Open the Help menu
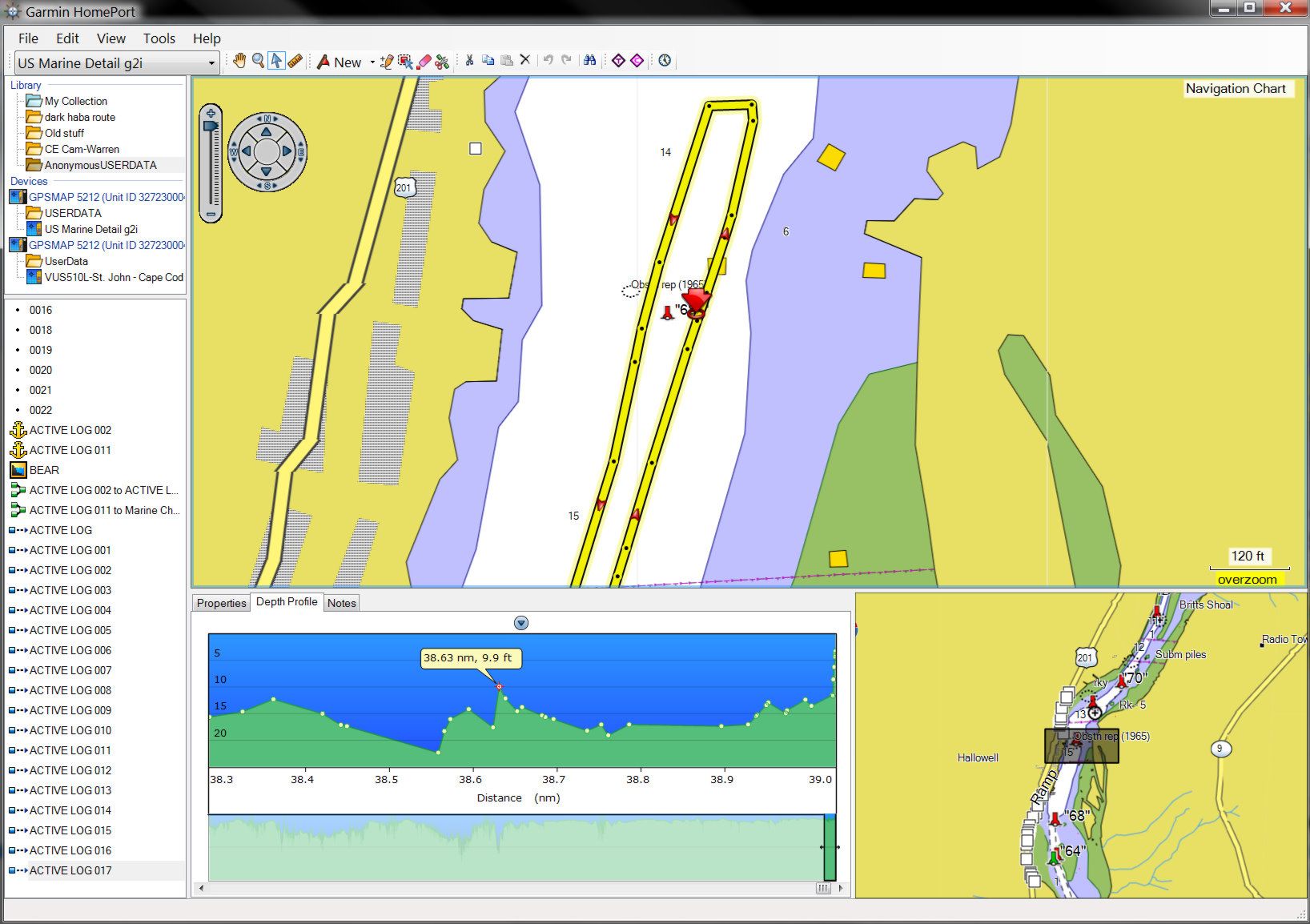1310x924 pixels. tap(207, 38)
